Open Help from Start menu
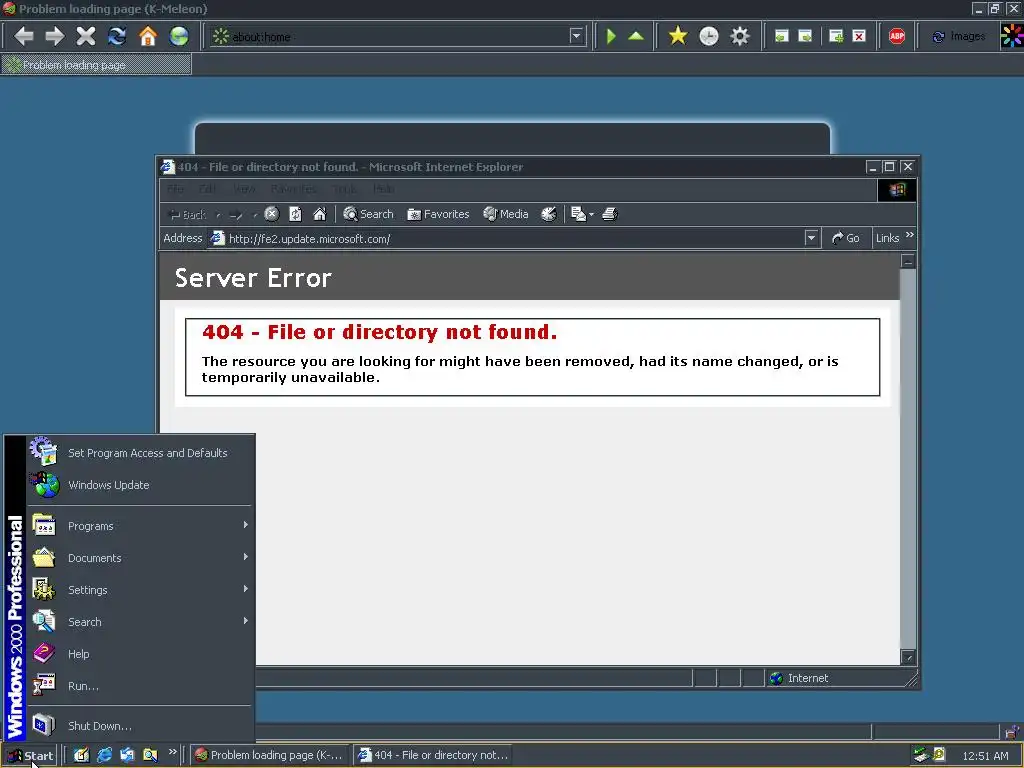 pos(139,654)
